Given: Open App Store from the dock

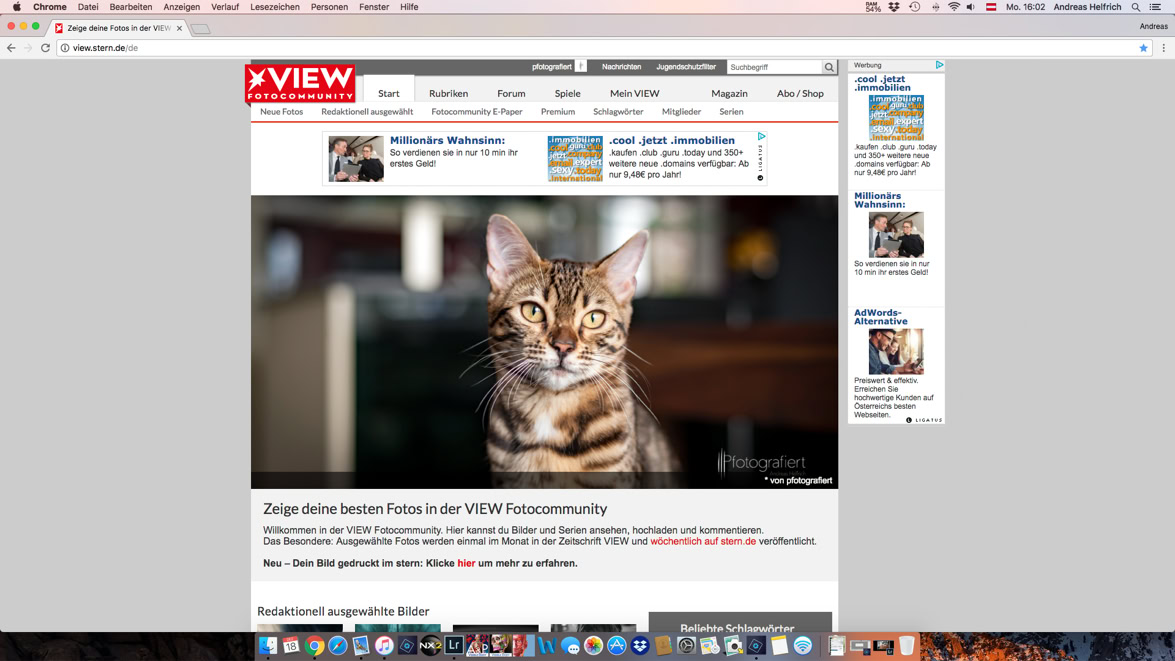Looking at the screenshot, I should pyautogui.click(x=616, y=645).
